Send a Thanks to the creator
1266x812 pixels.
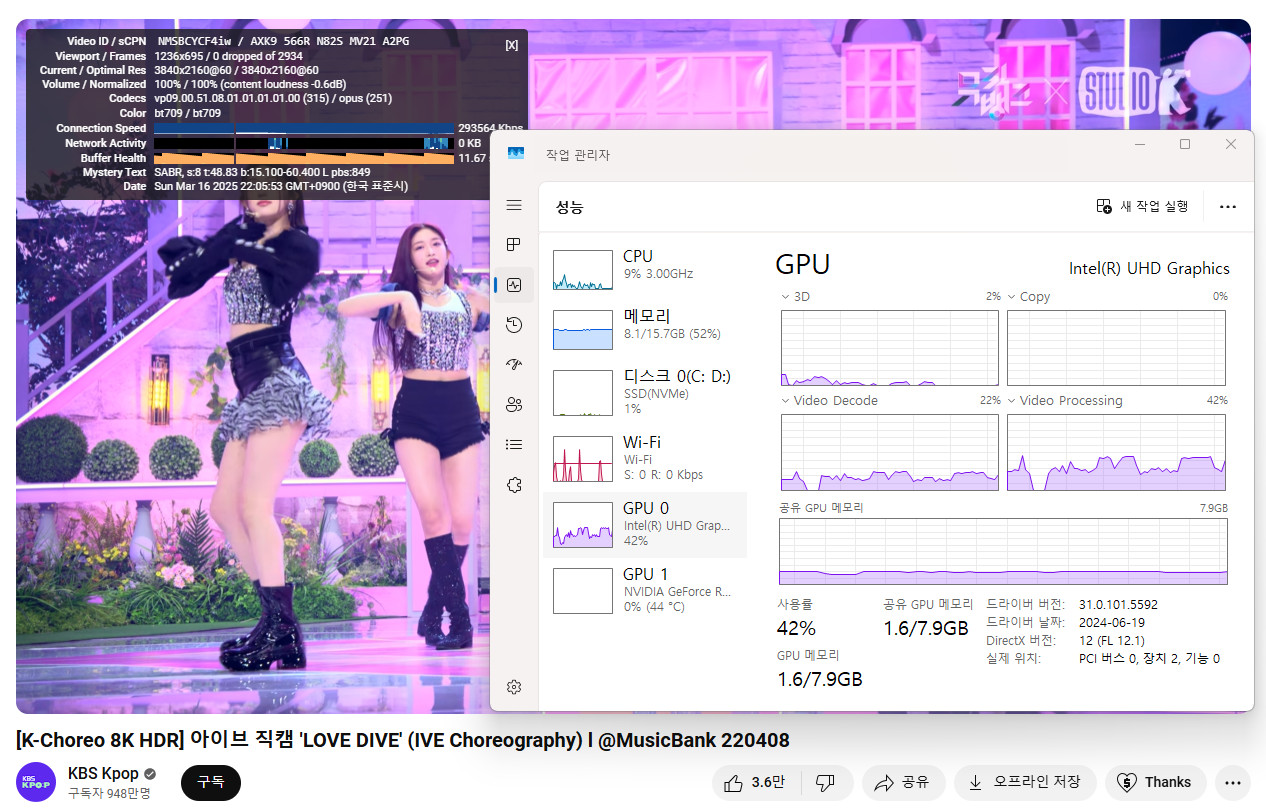pyautogui.click(x=1155, y=782)
